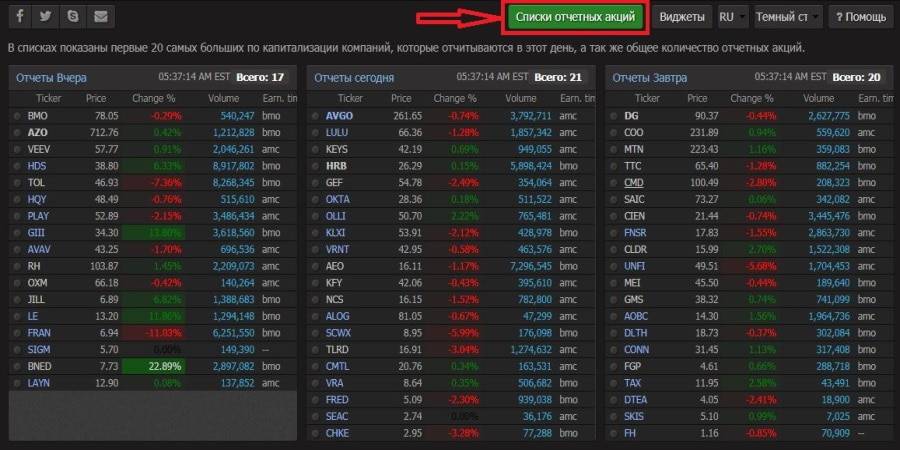
Task: Click the status dot beside AVGO
Action: tap(316, 116)
